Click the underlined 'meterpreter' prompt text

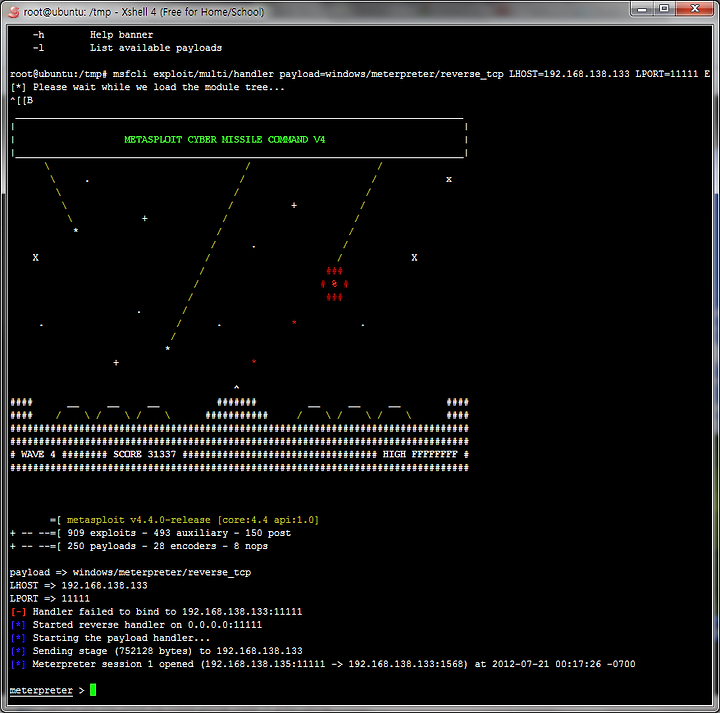(x=41, y=690)
